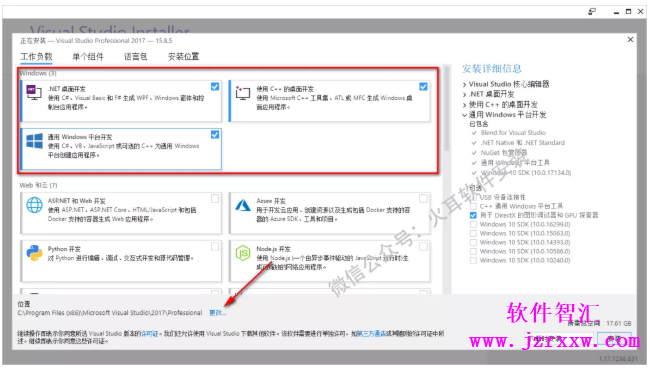Collapse the 通用 Windows 平台开发 details node
Viewport: 650px width, 368px height.
[465, 115]
